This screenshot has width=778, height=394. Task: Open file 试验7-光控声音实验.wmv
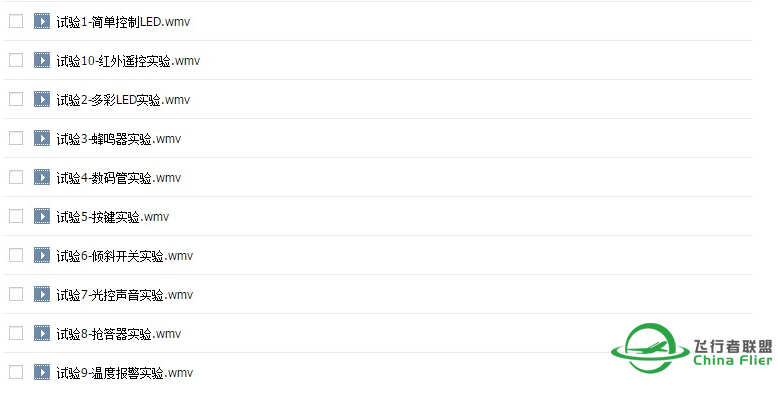(125, 295)
